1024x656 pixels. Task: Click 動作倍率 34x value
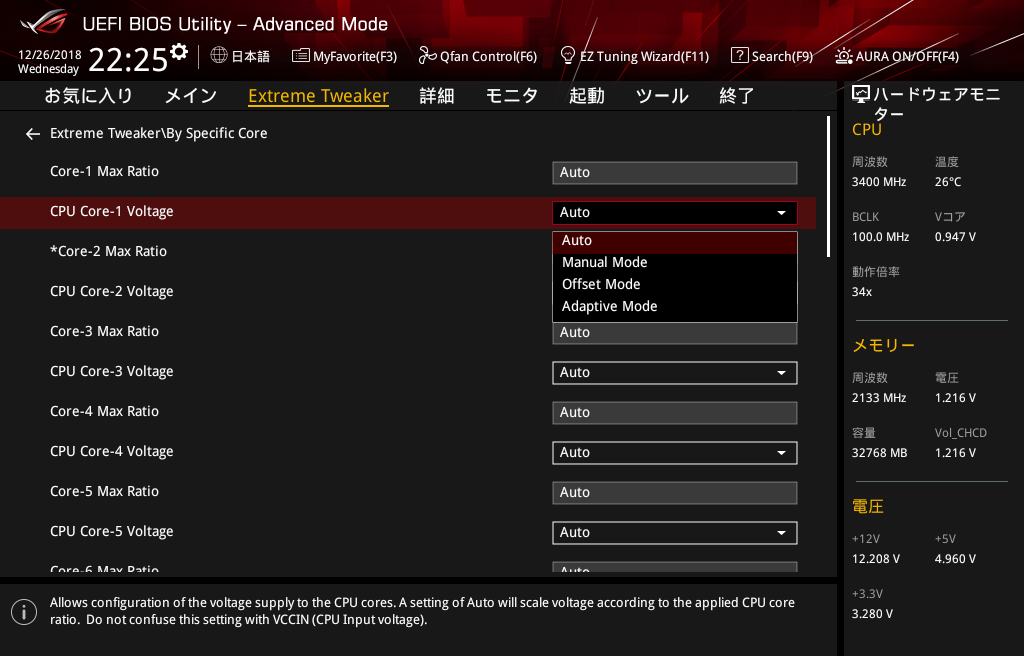point(862,292)
